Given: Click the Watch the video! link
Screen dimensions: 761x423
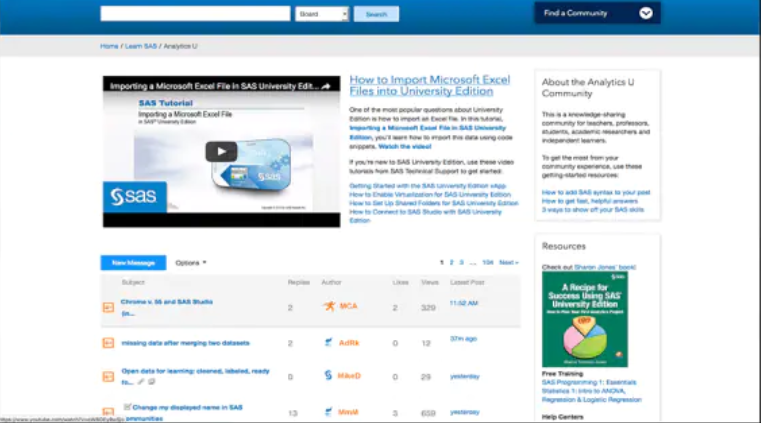Looking at the screenshot, I should [405, 146].
